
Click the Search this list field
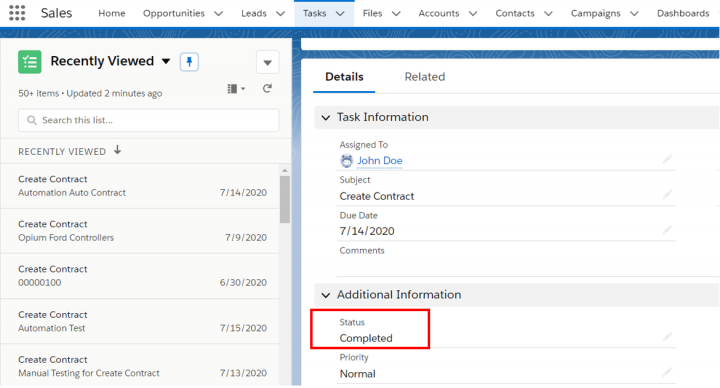(x=149, y=120)
